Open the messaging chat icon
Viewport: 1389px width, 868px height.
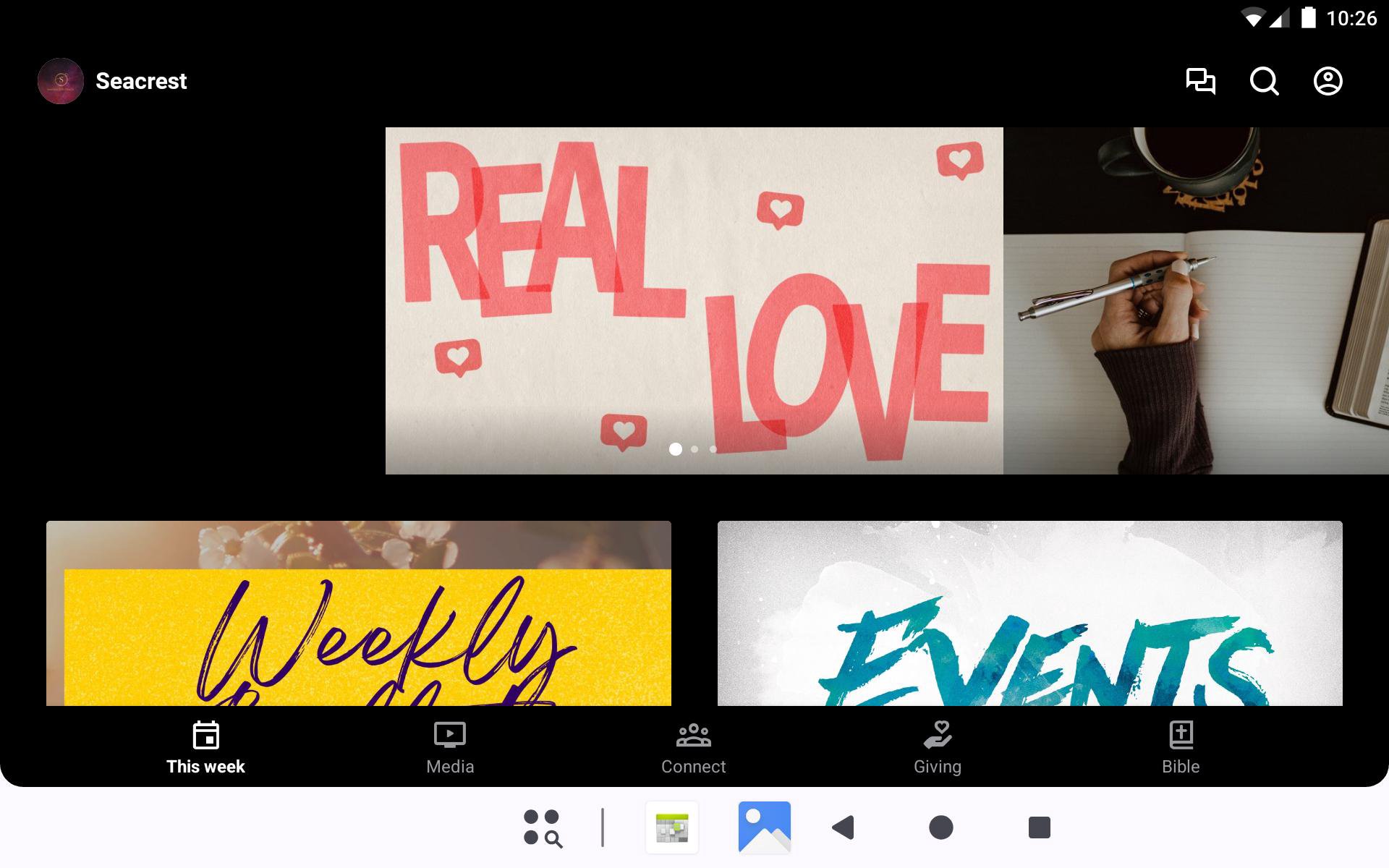click(1200, 81)
